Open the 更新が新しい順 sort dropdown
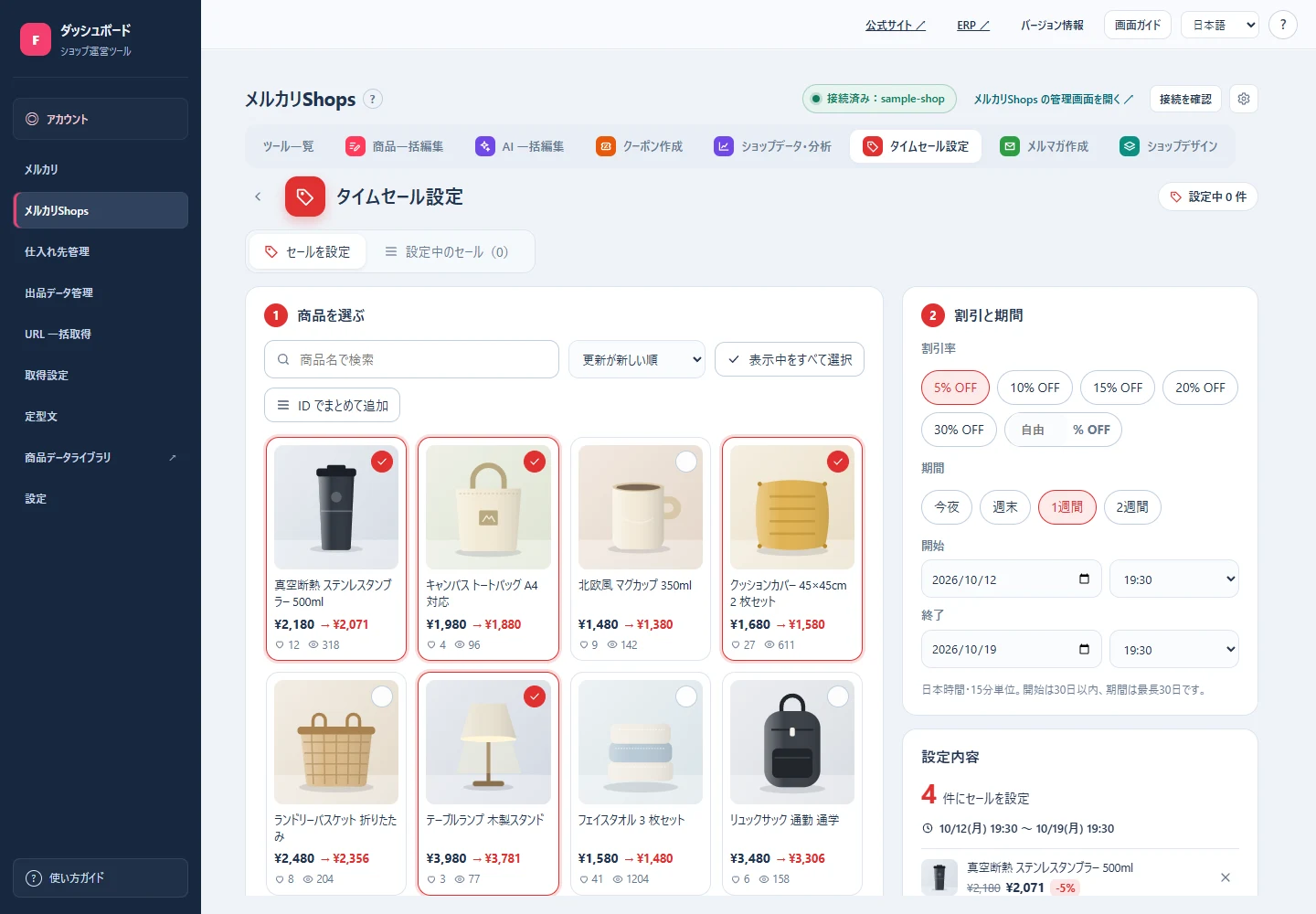The image size is (1316, 914). pyautogui.click(x=637, y=359)
